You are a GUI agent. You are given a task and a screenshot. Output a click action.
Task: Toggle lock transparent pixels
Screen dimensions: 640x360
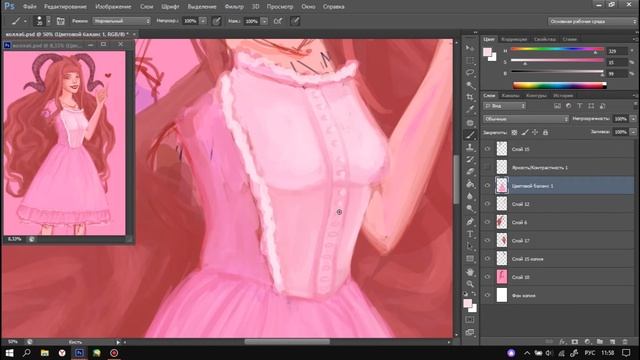[514, 132]
